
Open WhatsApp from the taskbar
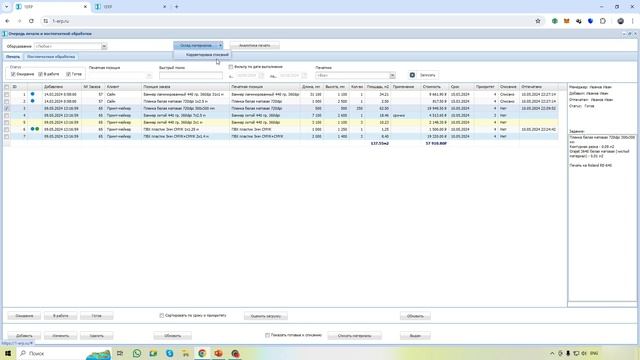pyautogui.click(x=137, y=353)
